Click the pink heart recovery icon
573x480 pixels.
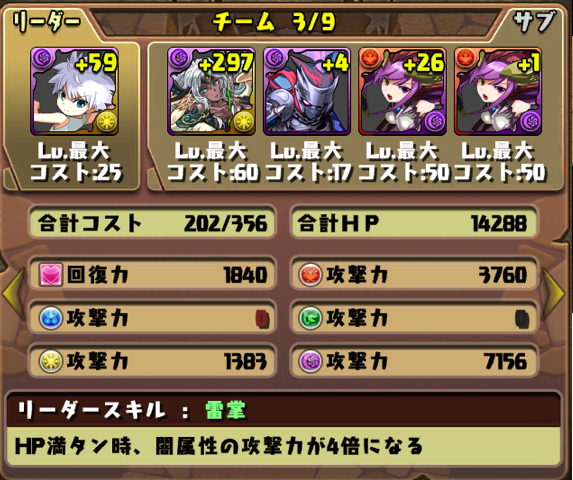pyautogui.click(x=51, y=275)
